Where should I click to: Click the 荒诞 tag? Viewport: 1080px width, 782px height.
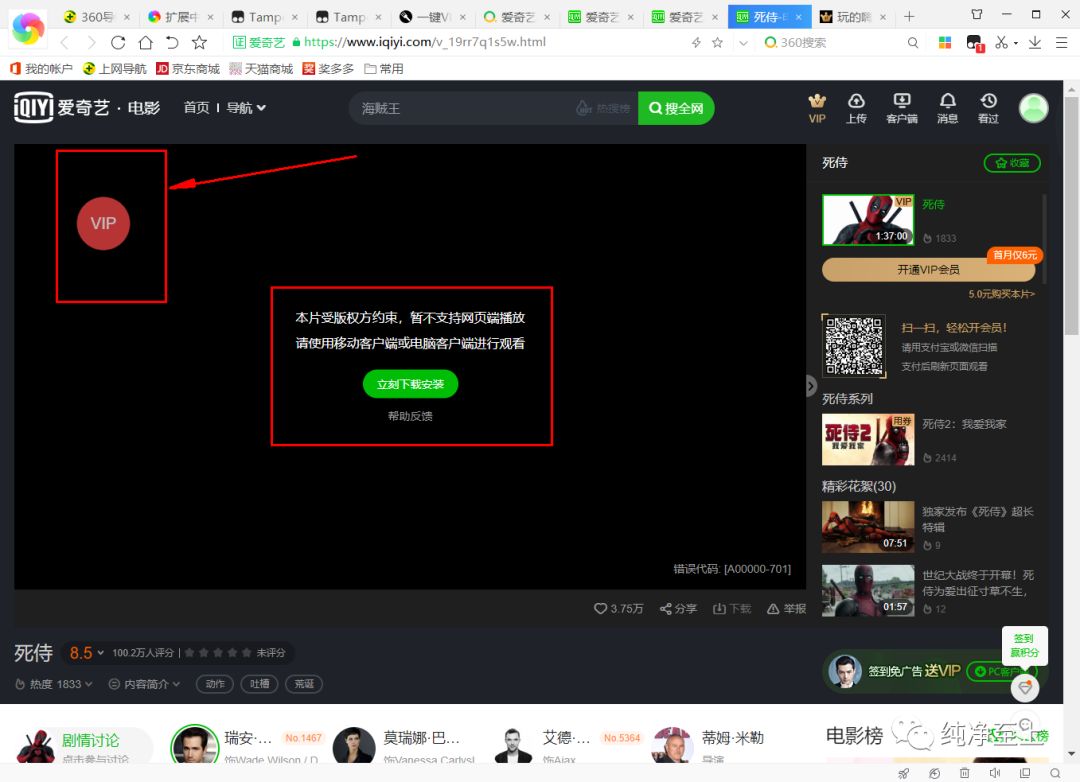point(304,684)
